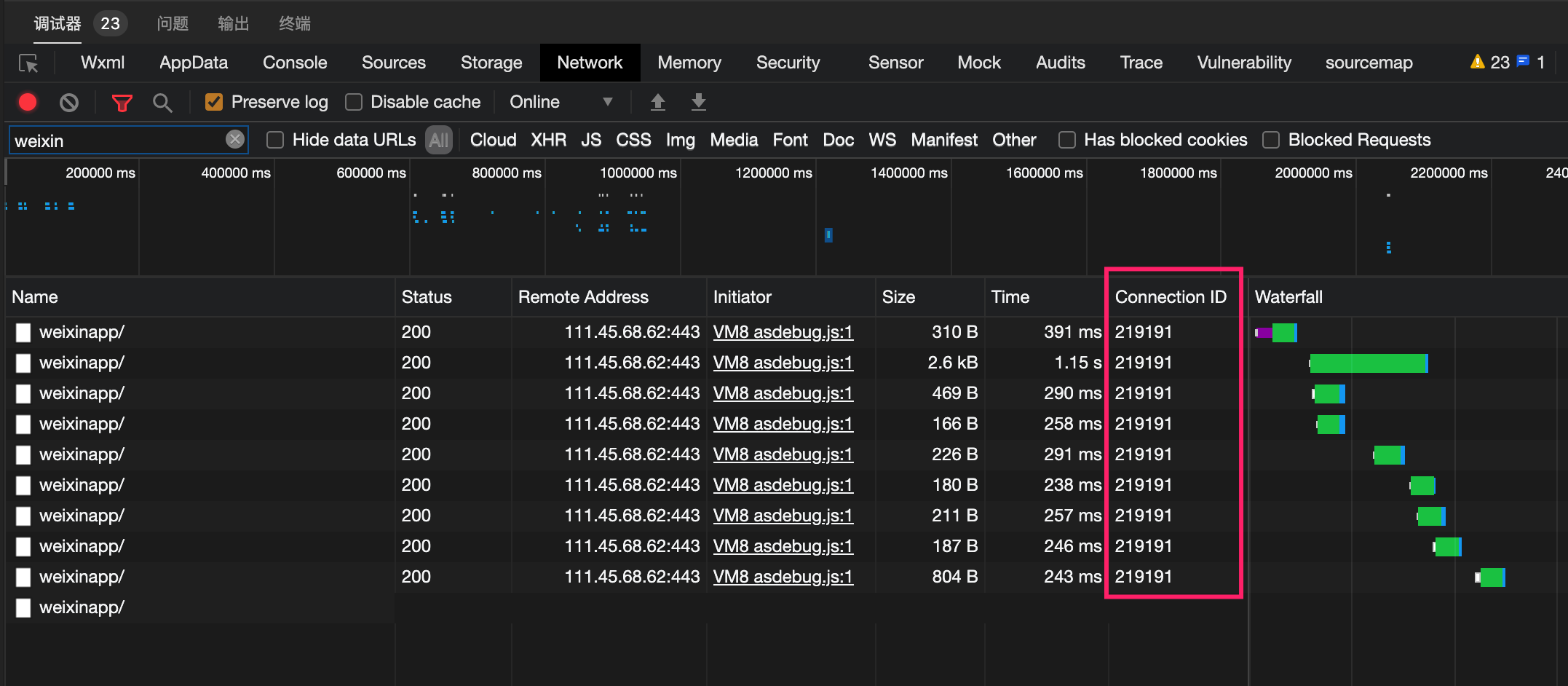
Task: Switch to 输出 panel tab
Action: click(234, 23)
